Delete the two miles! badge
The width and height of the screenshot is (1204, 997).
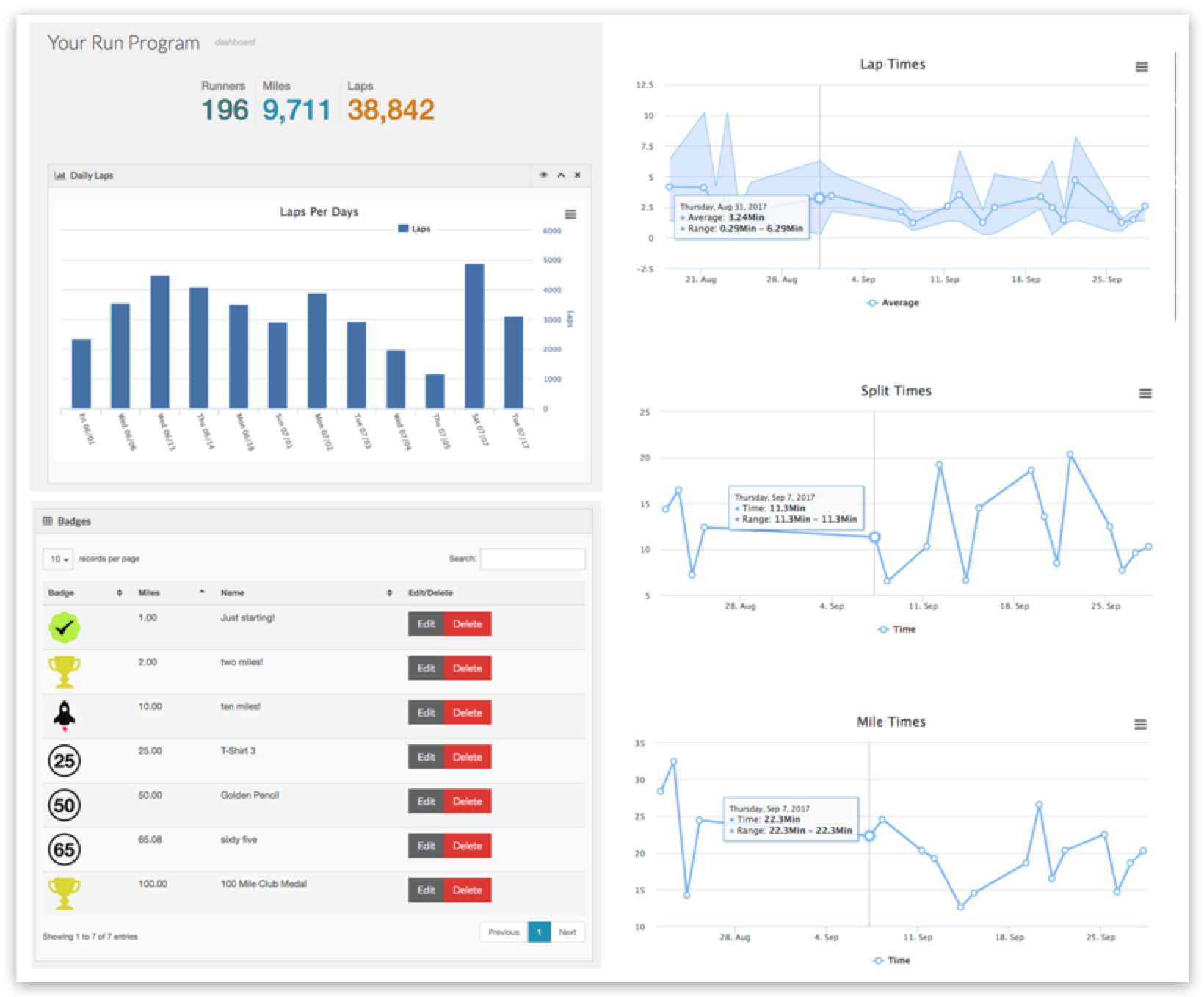point(468,668)
